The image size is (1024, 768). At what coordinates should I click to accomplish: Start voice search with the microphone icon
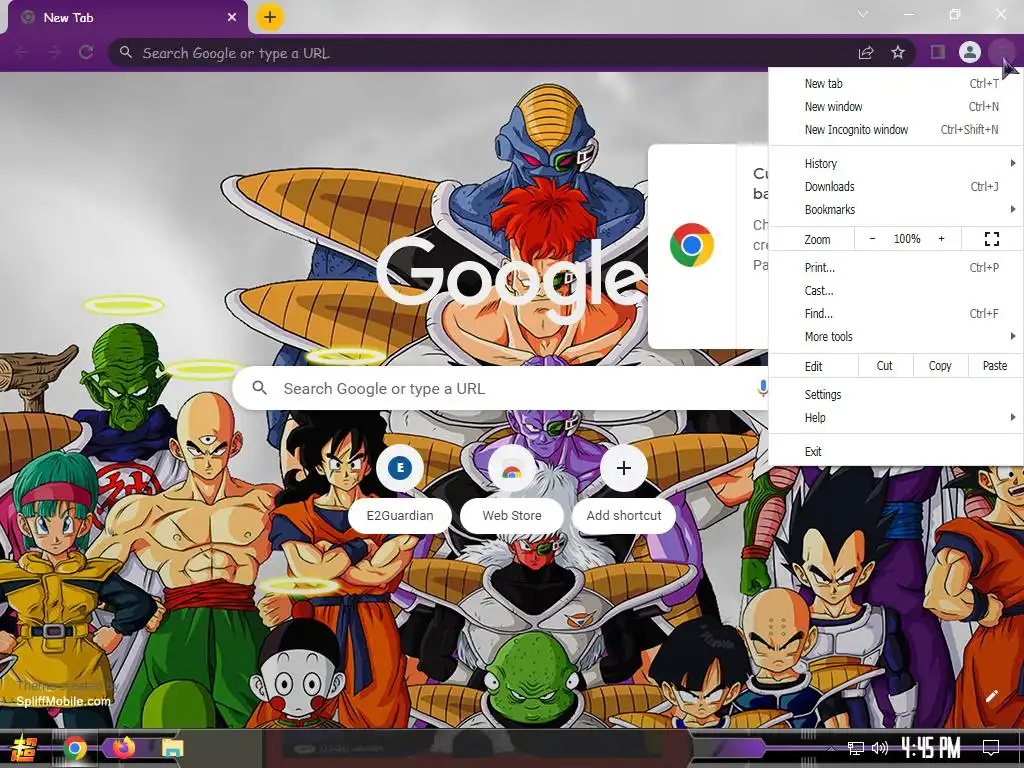tap(761, 389)
